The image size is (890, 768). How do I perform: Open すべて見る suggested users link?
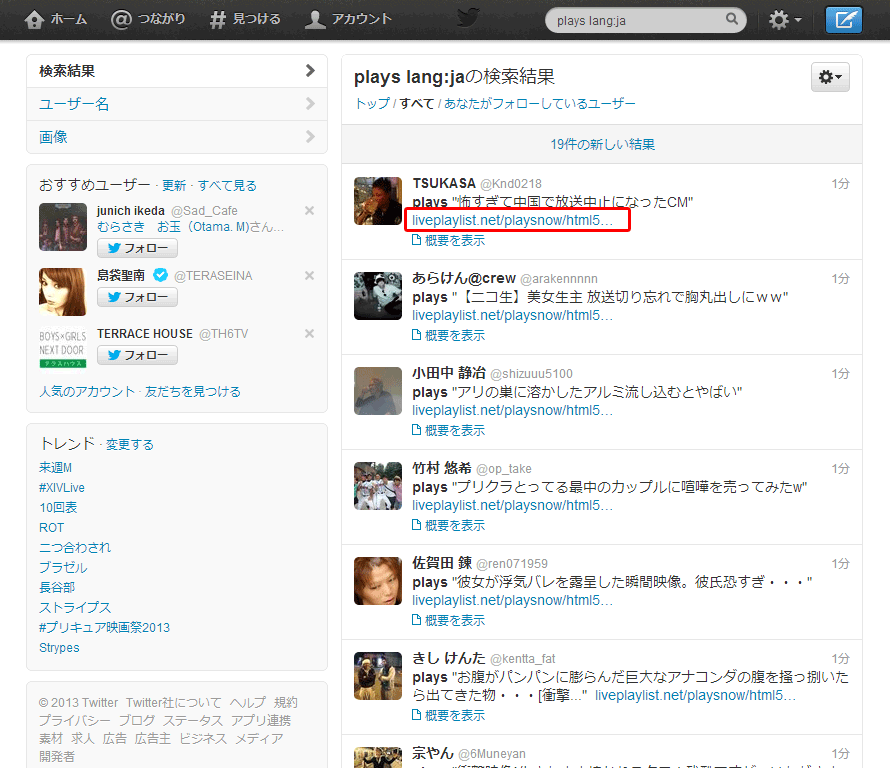(x=227, y=186)
